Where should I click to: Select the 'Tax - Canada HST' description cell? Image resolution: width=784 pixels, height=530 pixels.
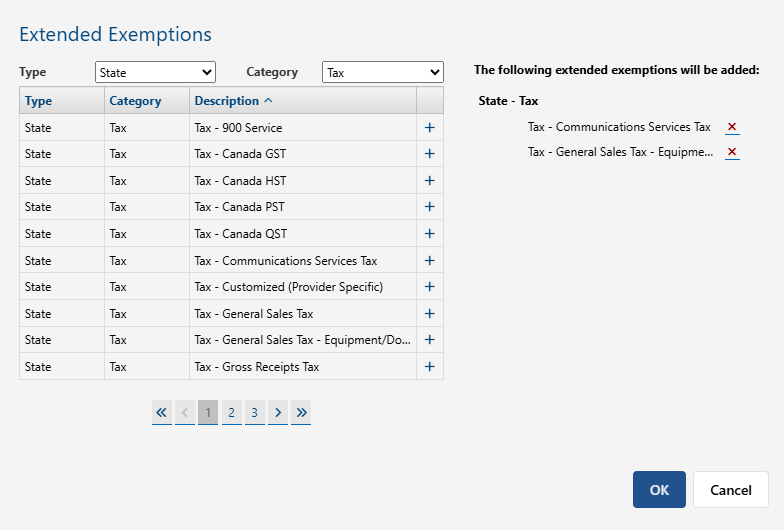tap(303, 180)
